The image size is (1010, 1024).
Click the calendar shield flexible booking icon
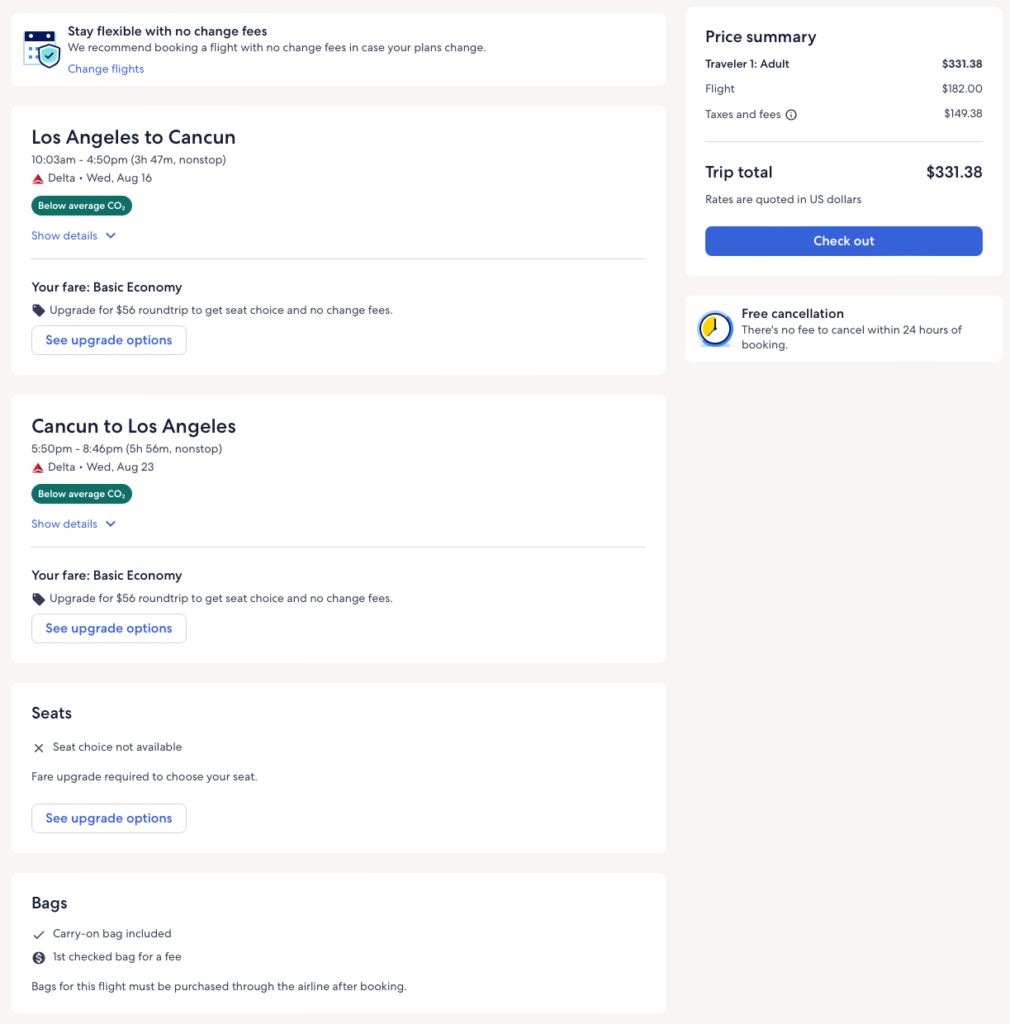pyautogui.click(x=42, y=49)
